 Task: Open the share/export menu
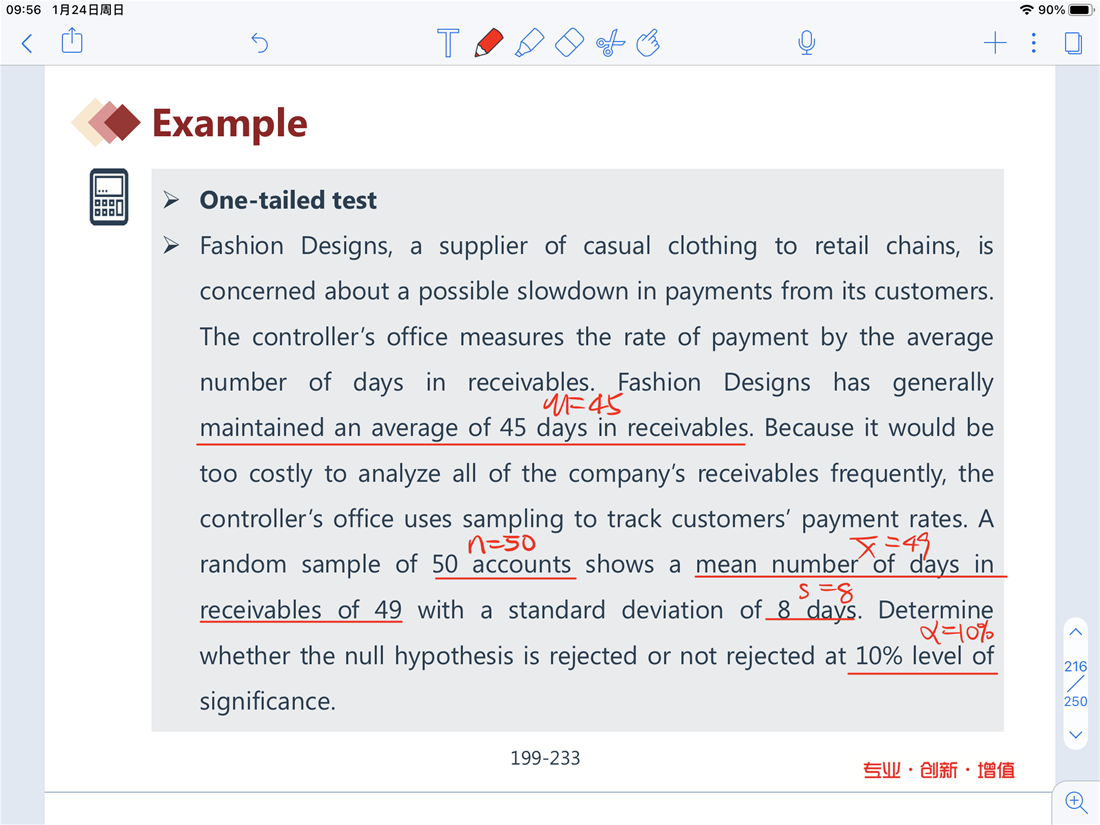72,41
